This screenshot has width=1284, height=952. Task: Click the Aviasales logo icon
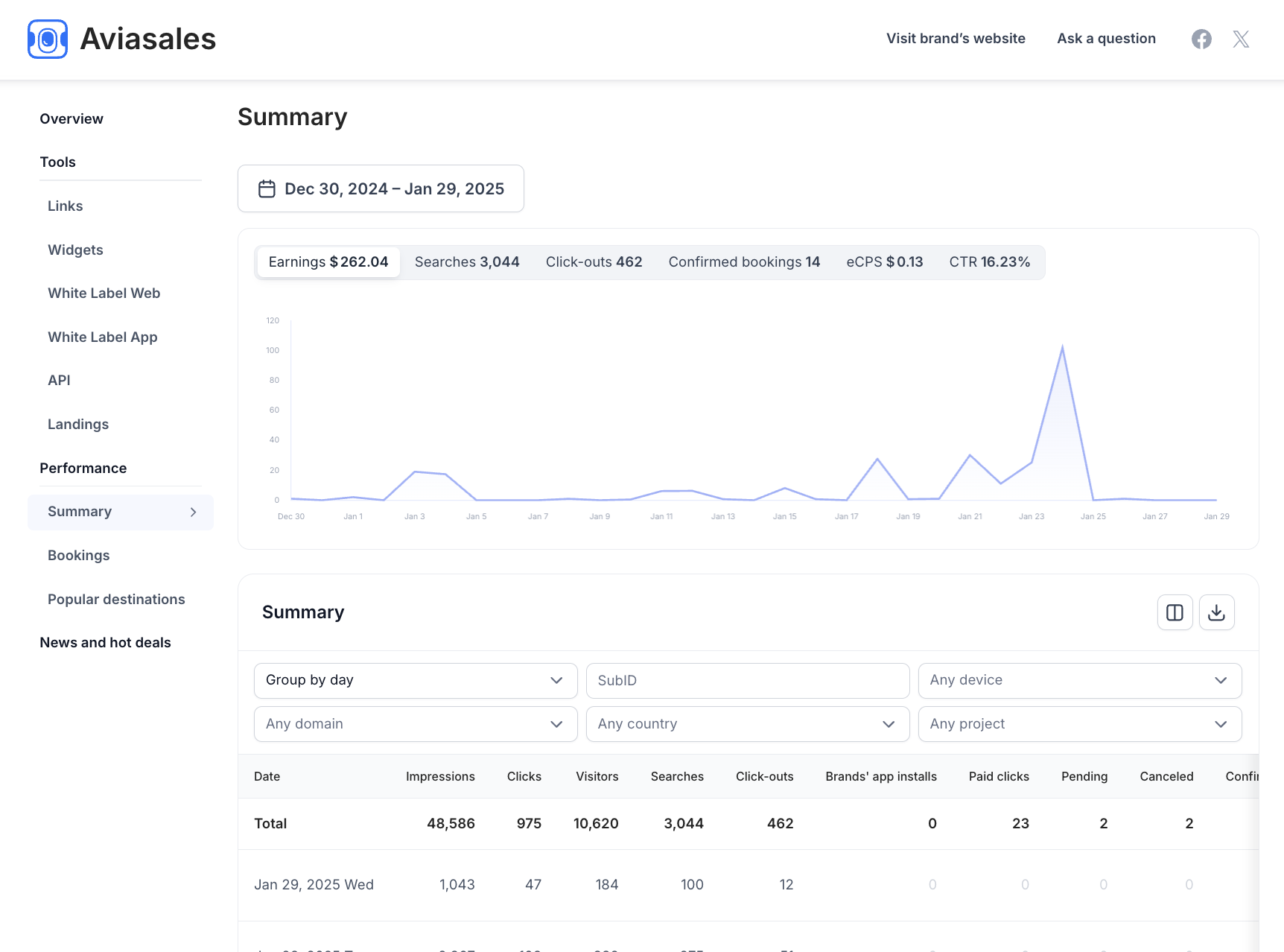48,39
